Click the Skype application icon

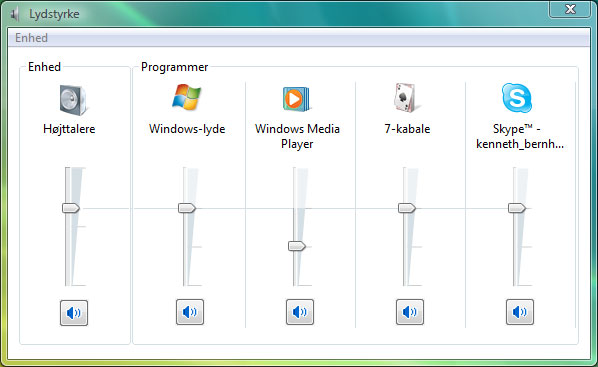tap(517, 98)
